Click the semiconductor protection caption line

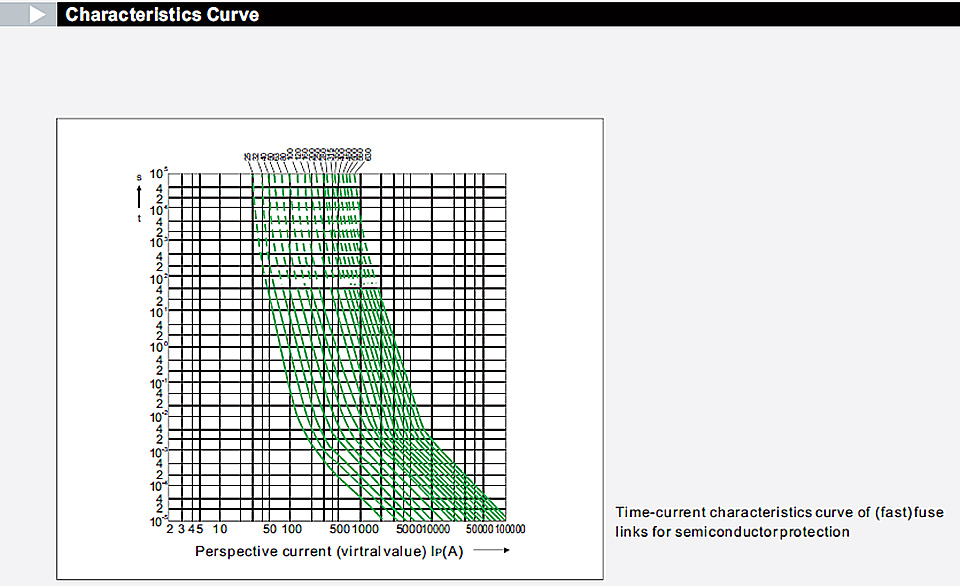[732, 532]
